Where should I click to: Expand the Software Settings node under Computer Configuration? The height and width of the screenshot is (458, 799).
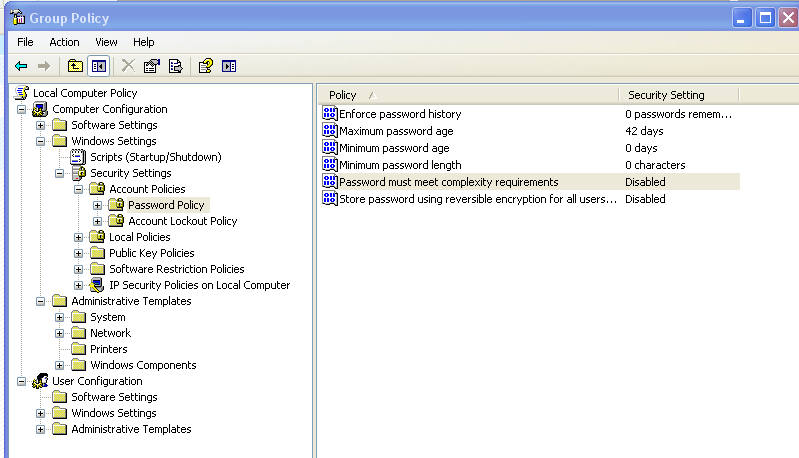click(40, 125)
